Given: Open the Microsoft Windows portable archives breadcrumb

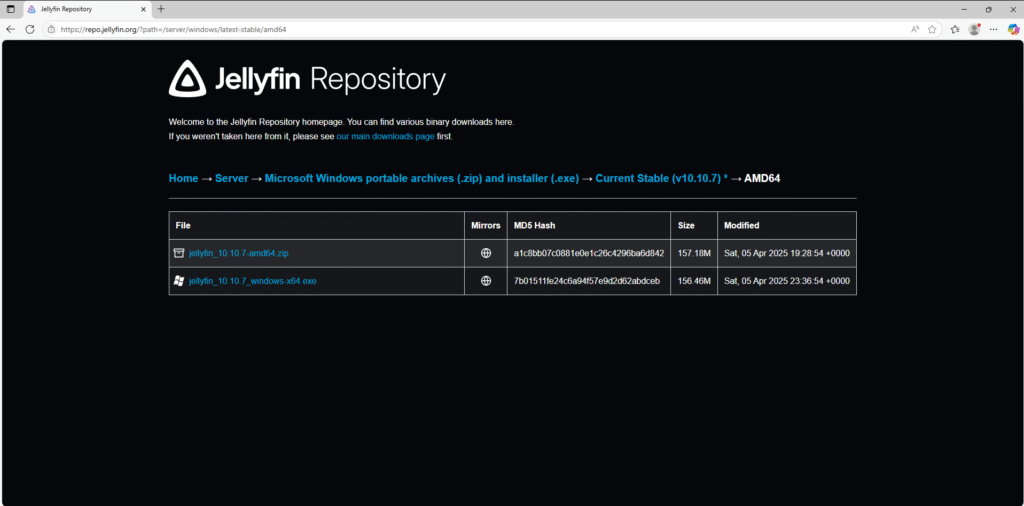Looking at the screenshot, I should point(422,178).
